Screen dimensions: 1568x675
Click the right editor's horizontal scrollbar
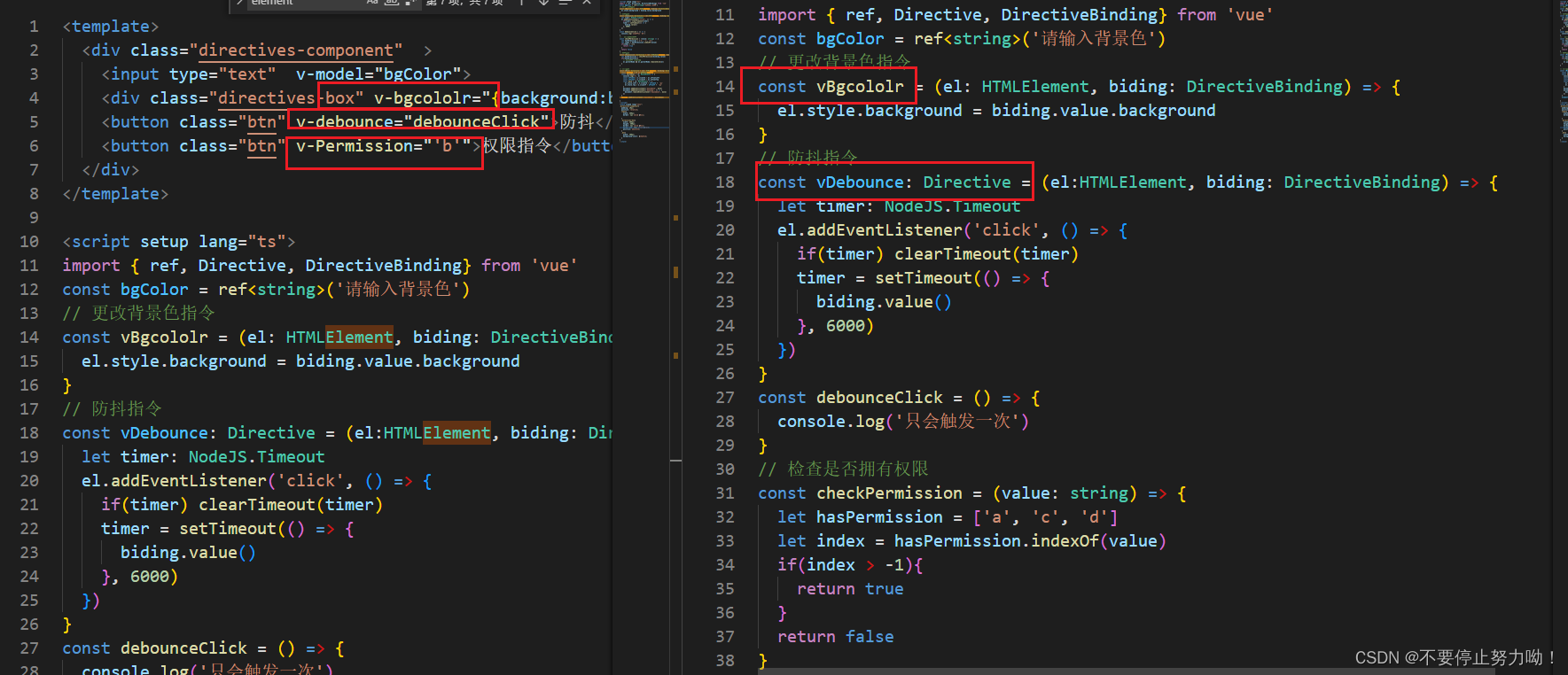coord(1126,671)
